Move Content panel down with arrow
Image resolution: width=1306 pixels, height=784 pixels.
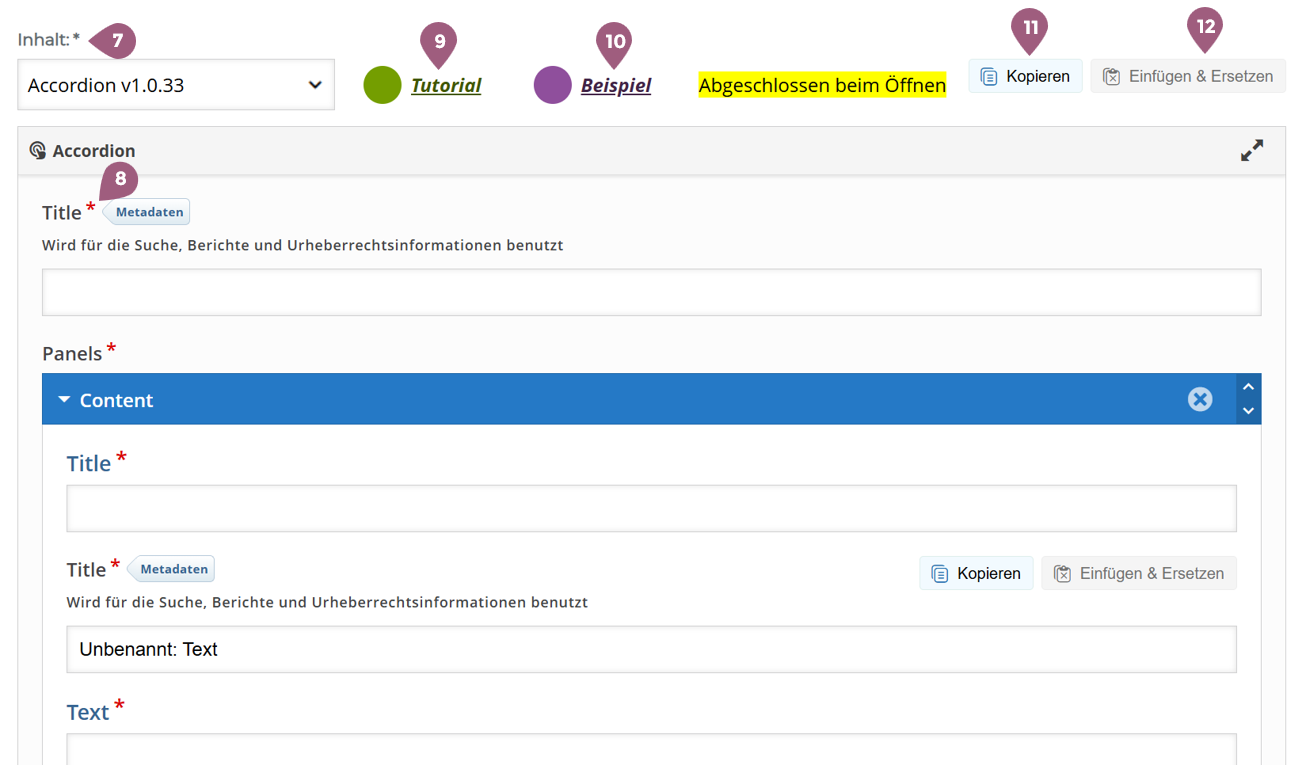(x=1247, y=411)
